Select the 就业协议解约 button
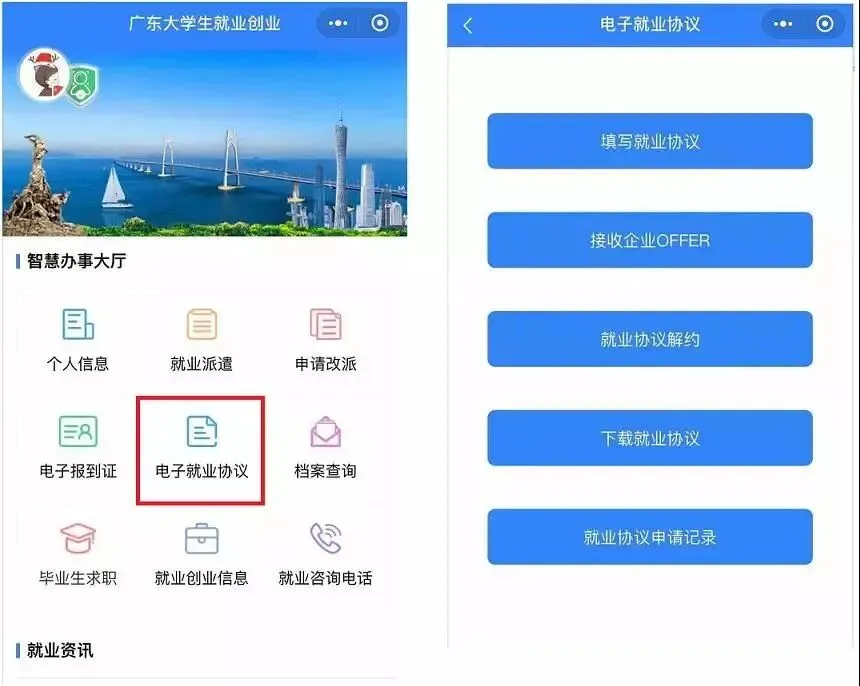The image size is (860, 686). click(650, 339)
